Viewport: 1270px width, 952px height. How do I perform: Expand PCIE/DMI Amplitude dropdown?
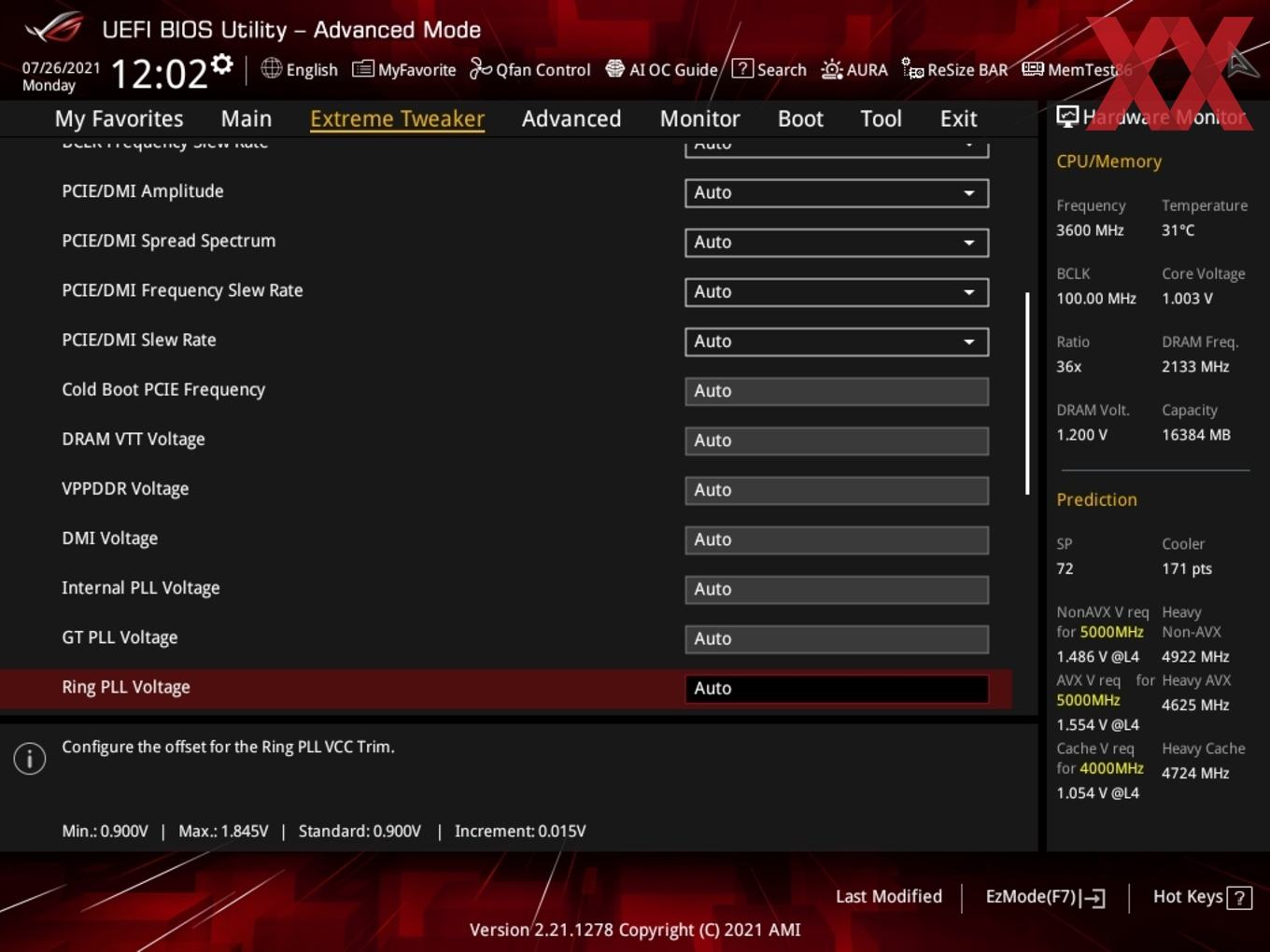[x=837, y=192]
